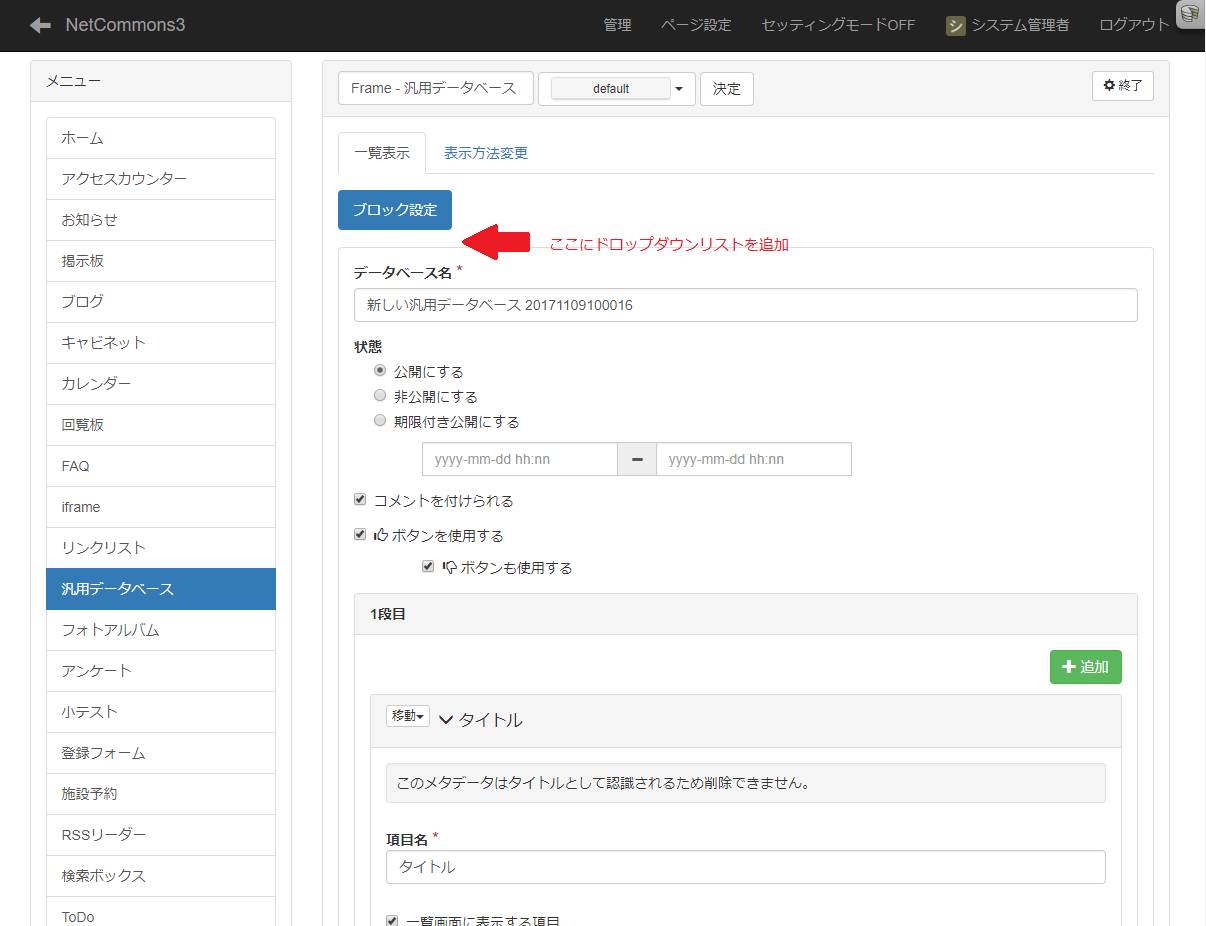Turn off セッティングモードOFF in the header

click(838, 25)
